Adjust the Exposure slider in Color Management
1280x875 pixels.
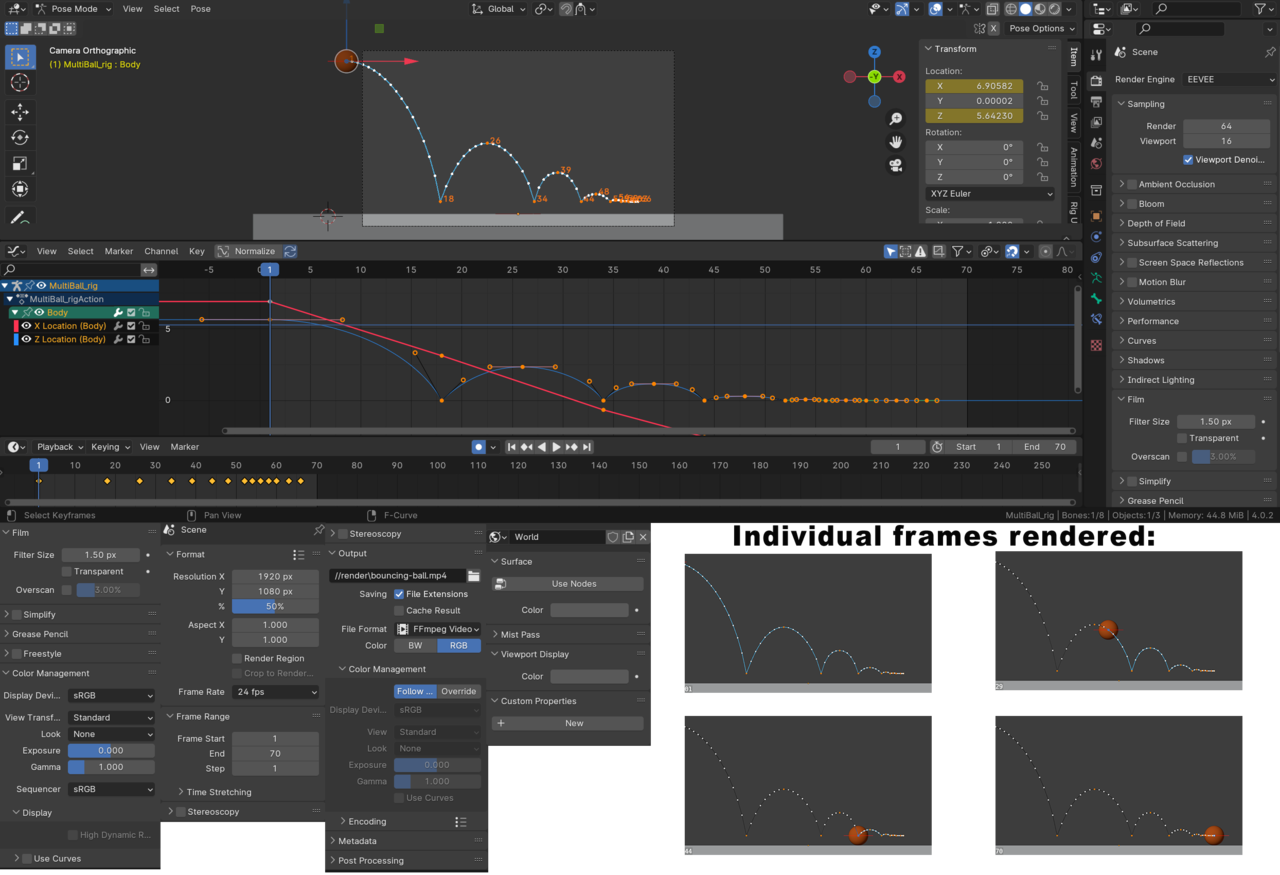tap(112, 751)
